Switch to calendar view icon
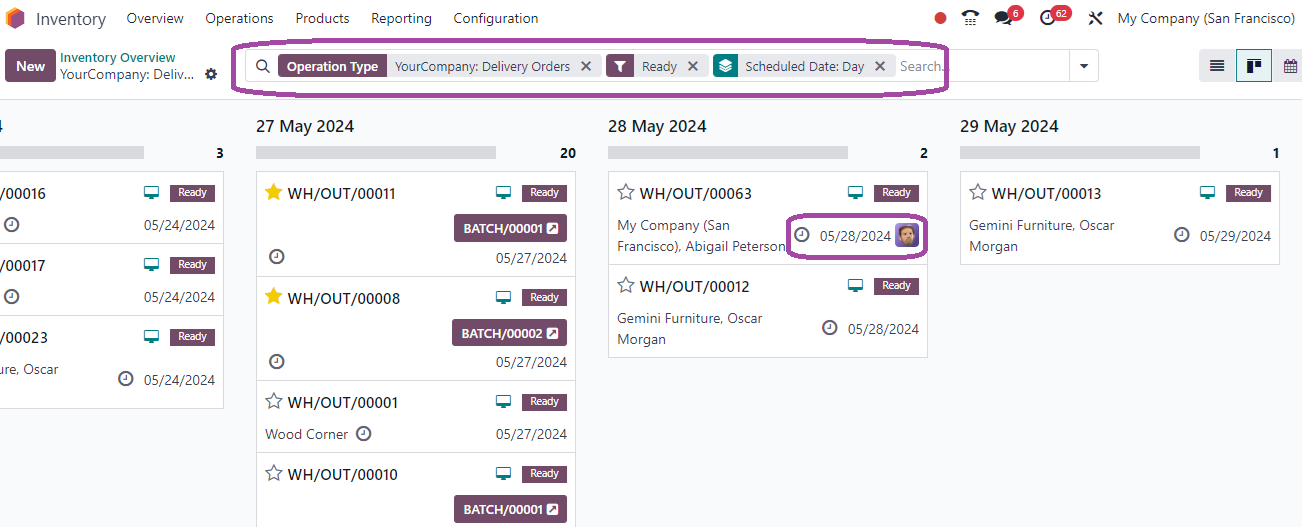 1290,66
